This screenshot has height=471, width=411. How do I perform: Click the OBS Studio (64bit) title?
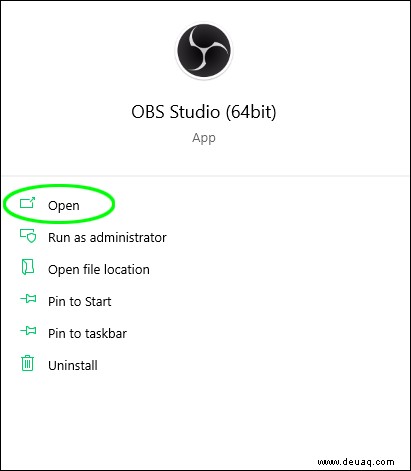tap(204, 112)
